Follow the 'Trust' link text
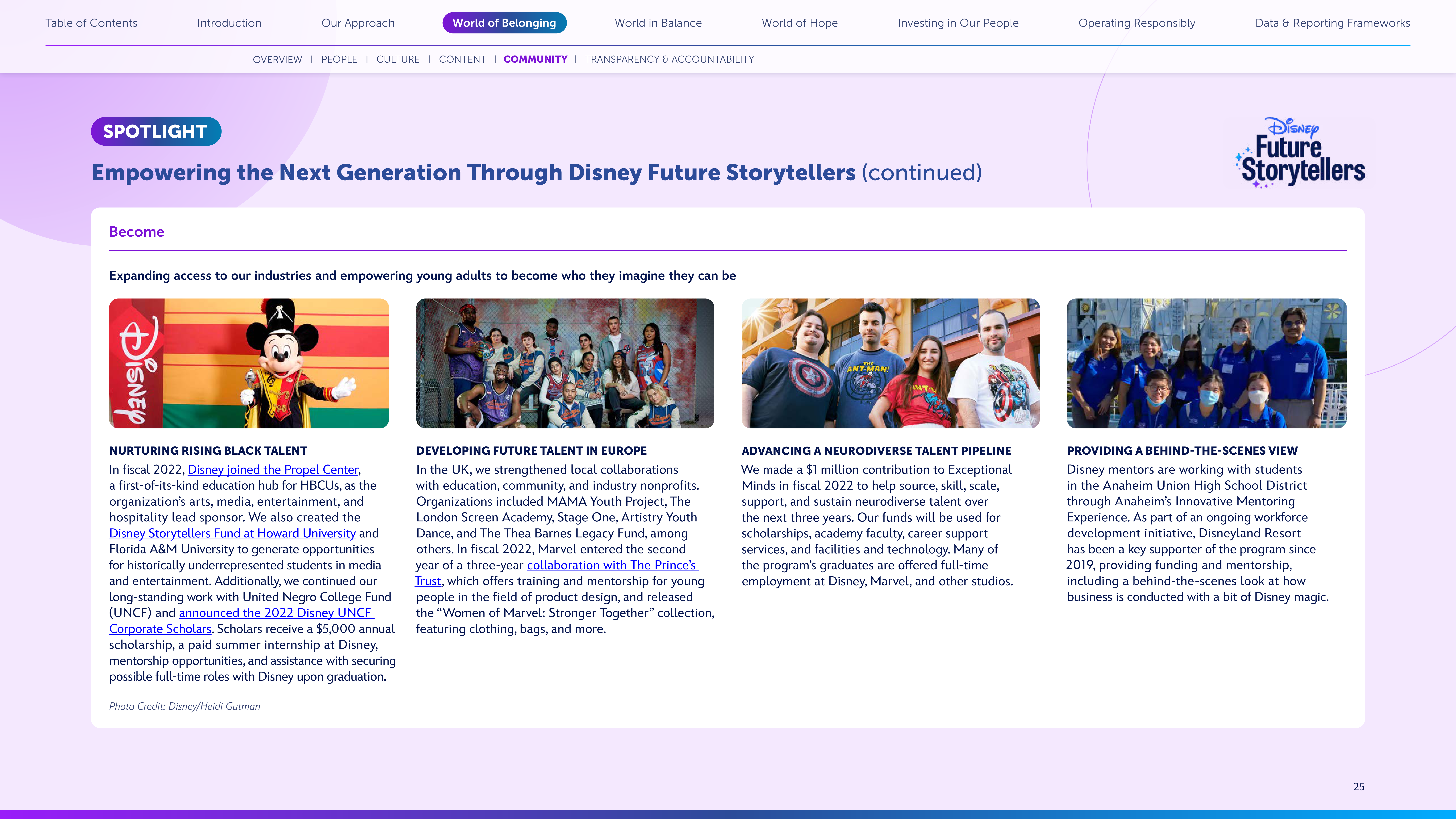The height and width of the screenshot is (819, 1456). click(428, 581)
